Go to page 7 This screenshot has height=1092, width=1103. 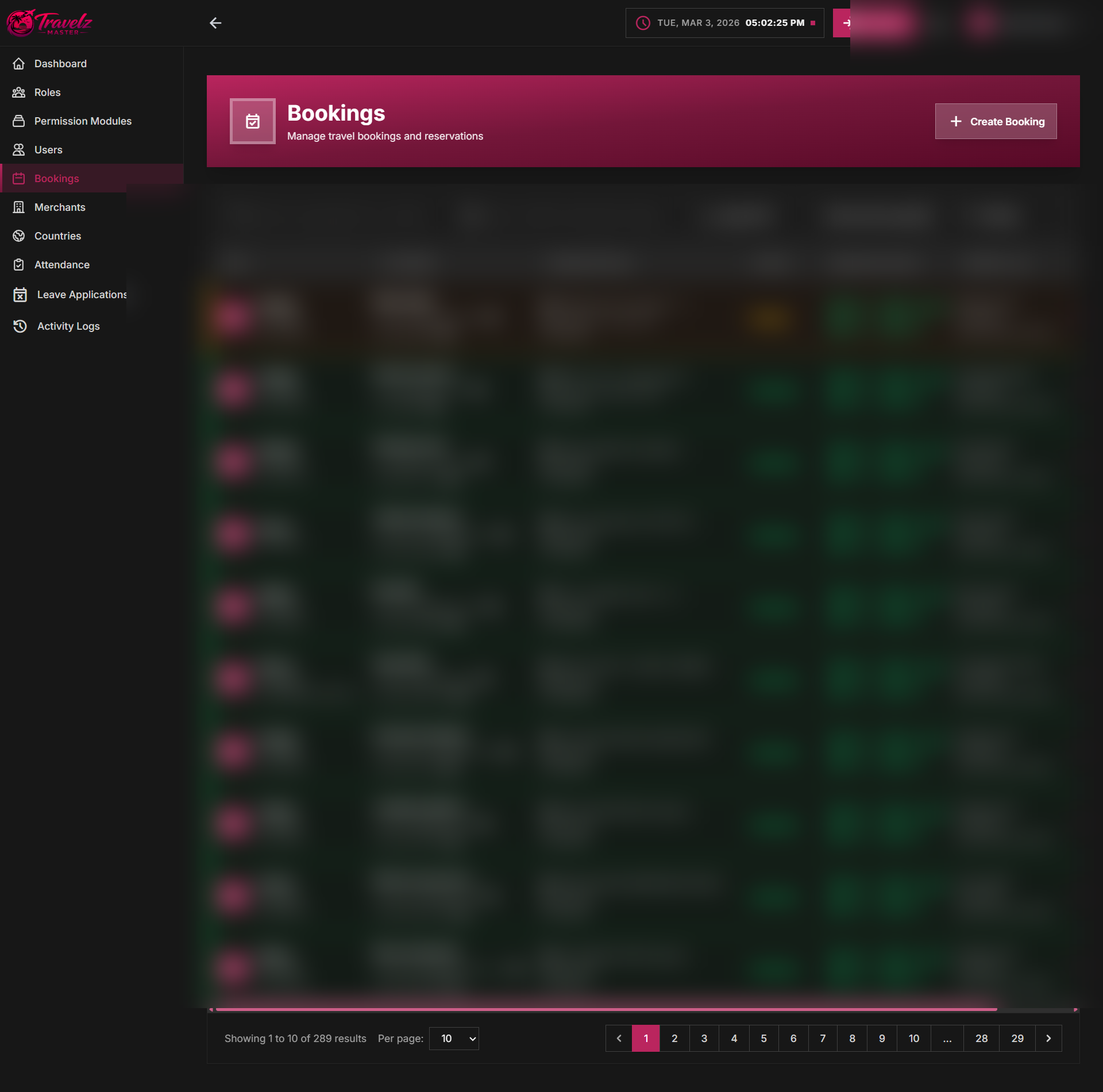click(823, 1039)
